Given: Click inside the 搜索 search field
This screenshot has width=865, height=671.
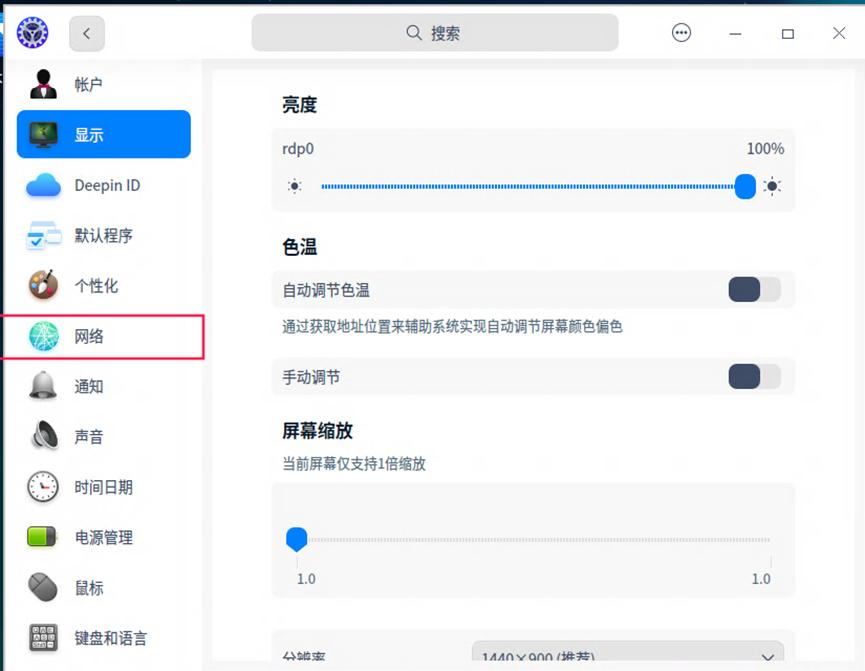Looking at the screenshot, I should click(x=434, y=32).
